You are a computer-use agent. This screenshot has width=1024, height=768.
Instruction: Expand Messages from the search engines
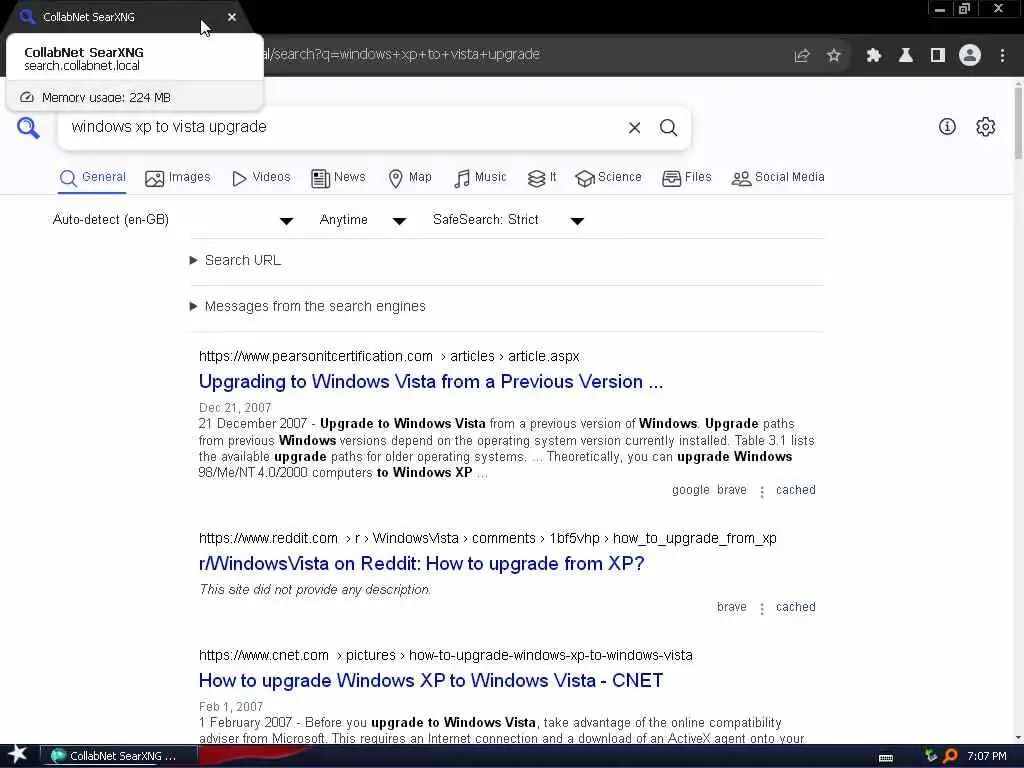(308, 306)
